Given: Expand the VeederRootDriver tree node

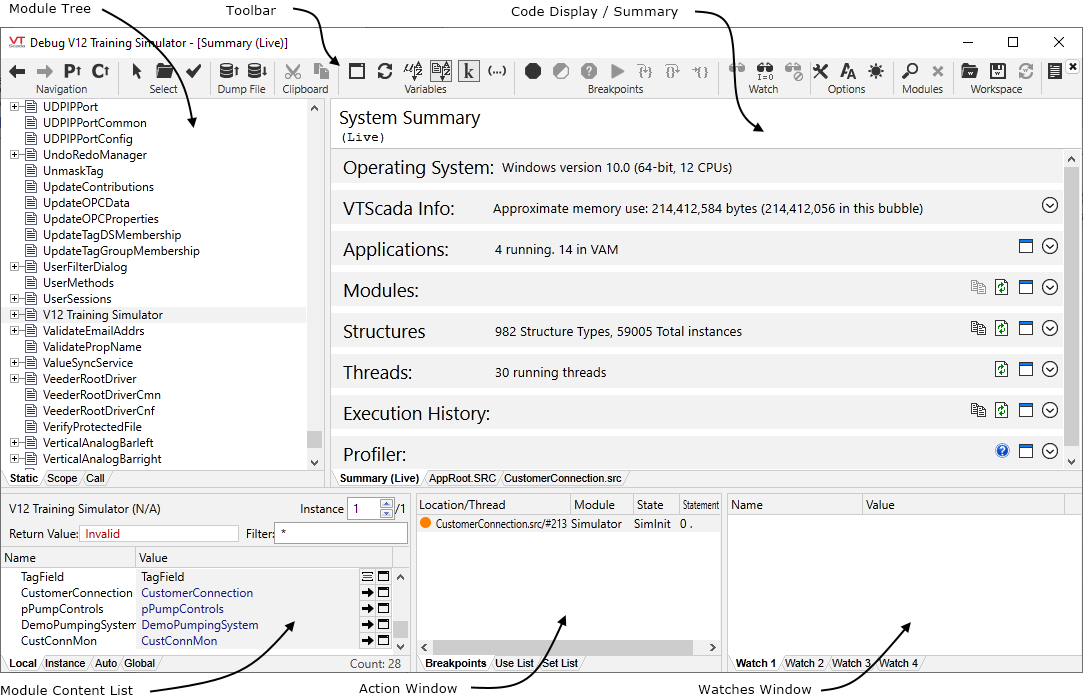Looking at the screenshot, I should click(x=15, y=378).
